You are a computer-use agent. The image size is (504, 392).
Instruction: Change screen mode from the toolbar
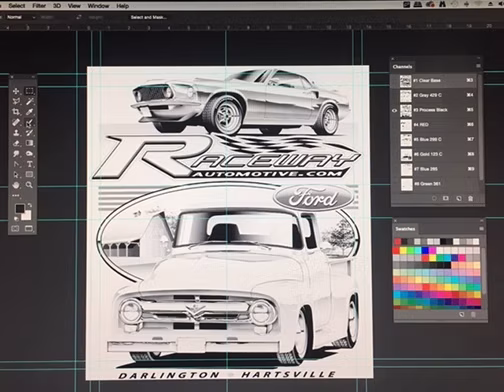[29, 229]
